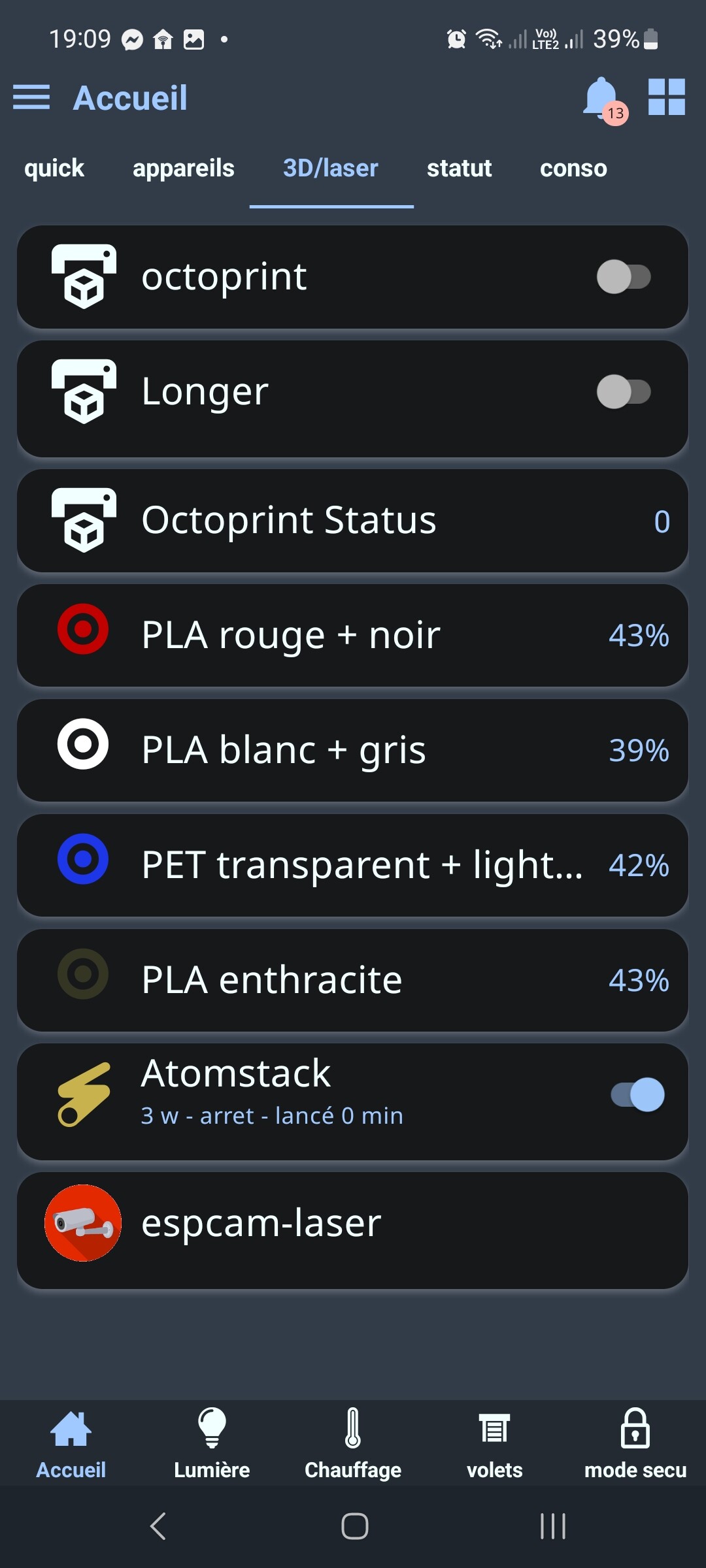Tap the white PLA blanc spool icon
This screenshot has width=706, height=1568.
tap(83, 744)
